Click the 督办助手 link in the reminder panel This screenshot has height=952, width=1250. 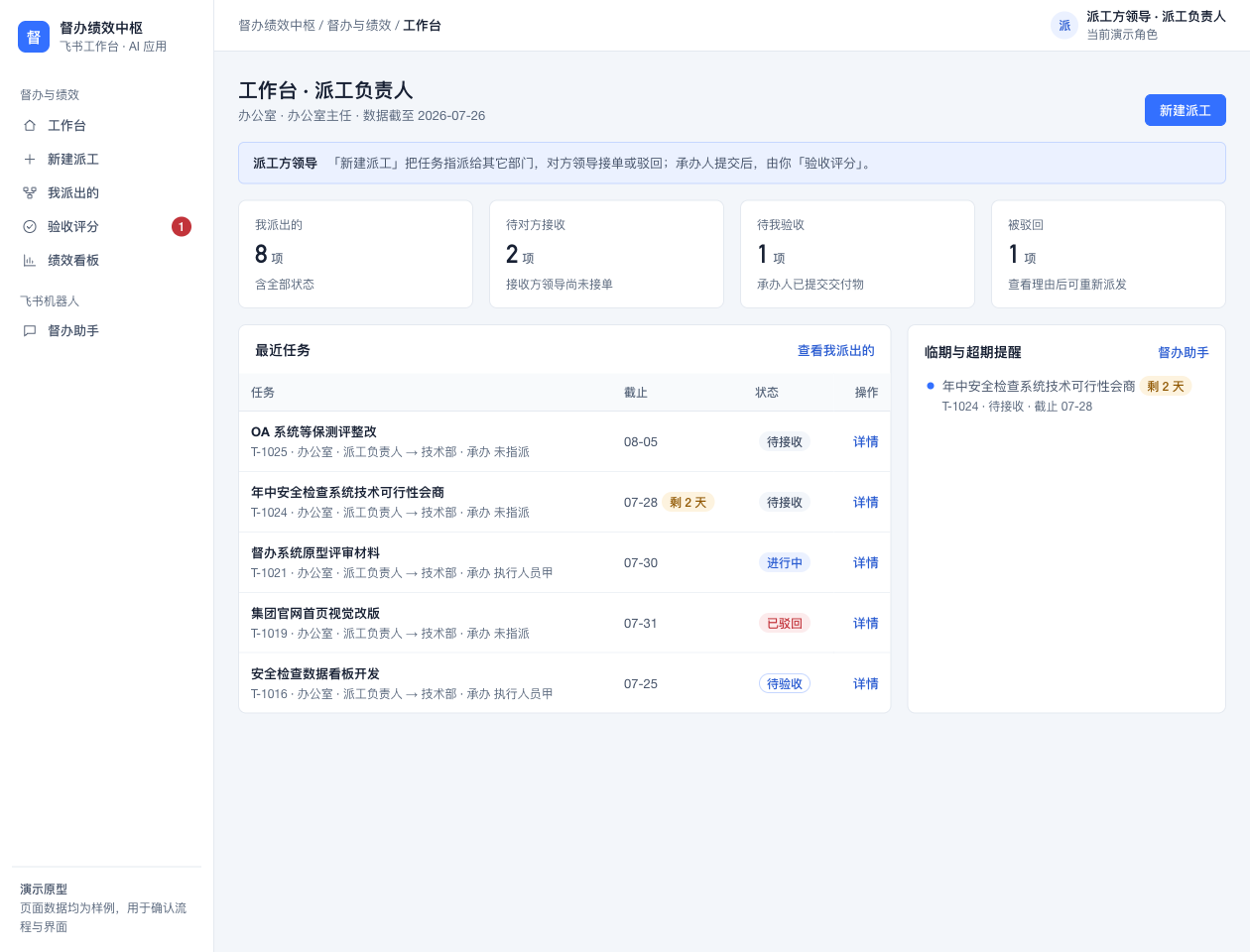pos(1184,353)
